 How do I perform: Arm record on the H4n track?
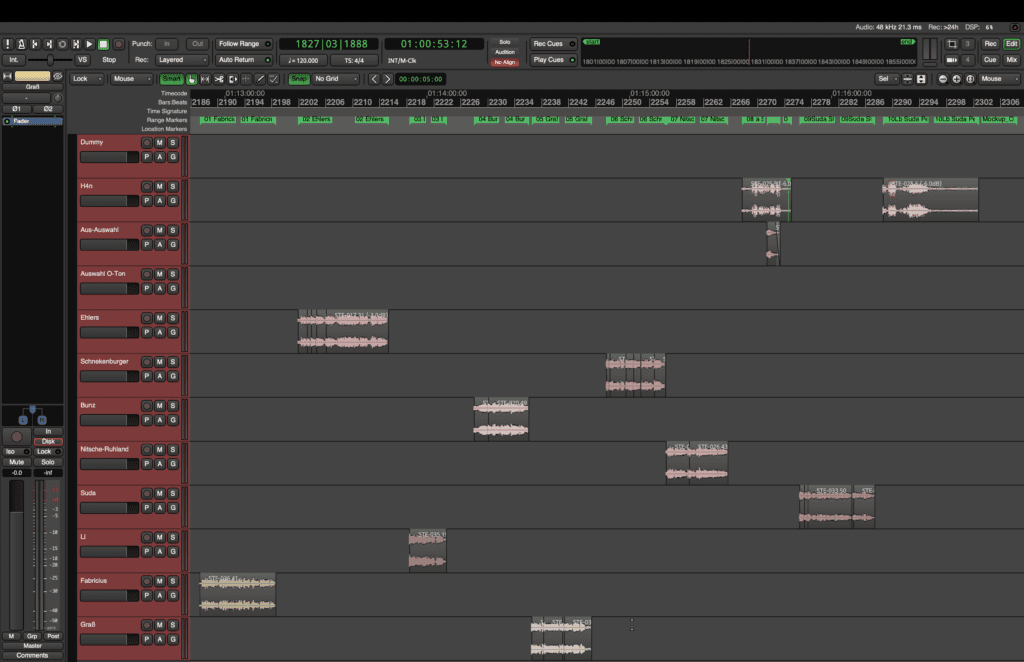coord(146,186)
